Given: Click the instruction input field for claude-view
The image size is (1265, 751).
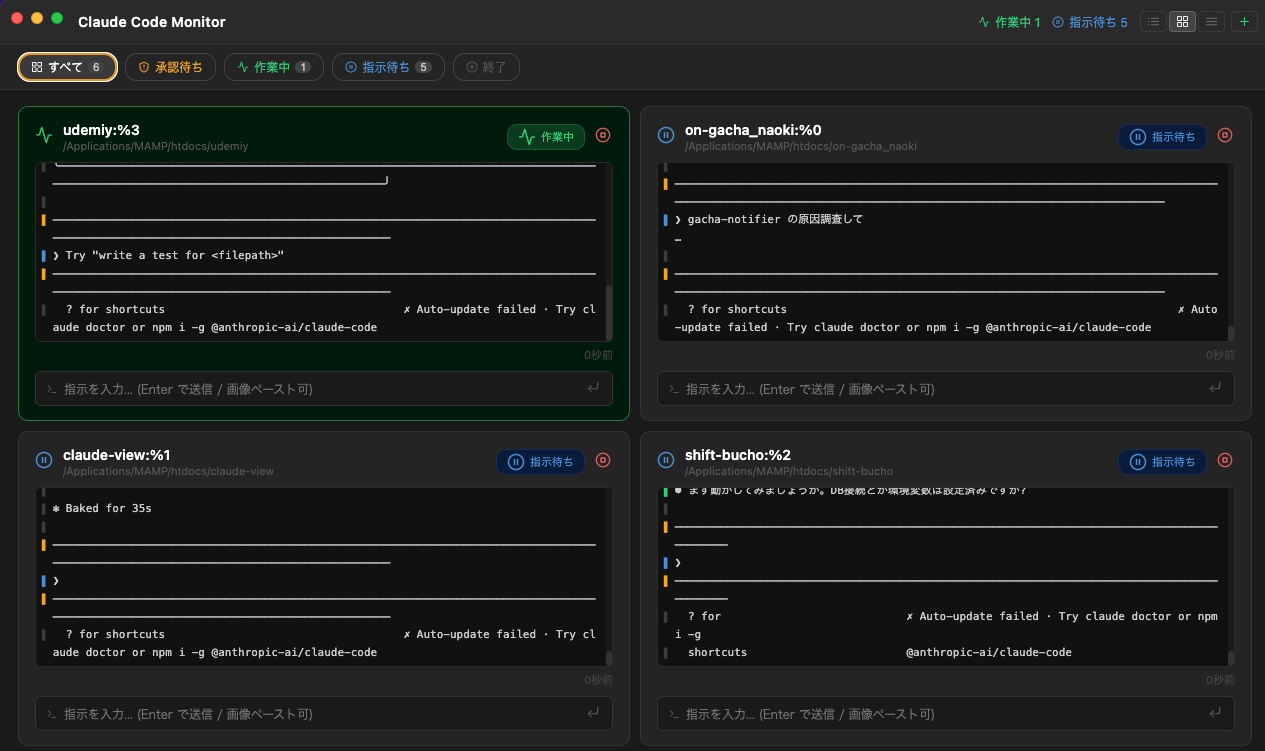Looking at the screenshot, I should 310,714.
